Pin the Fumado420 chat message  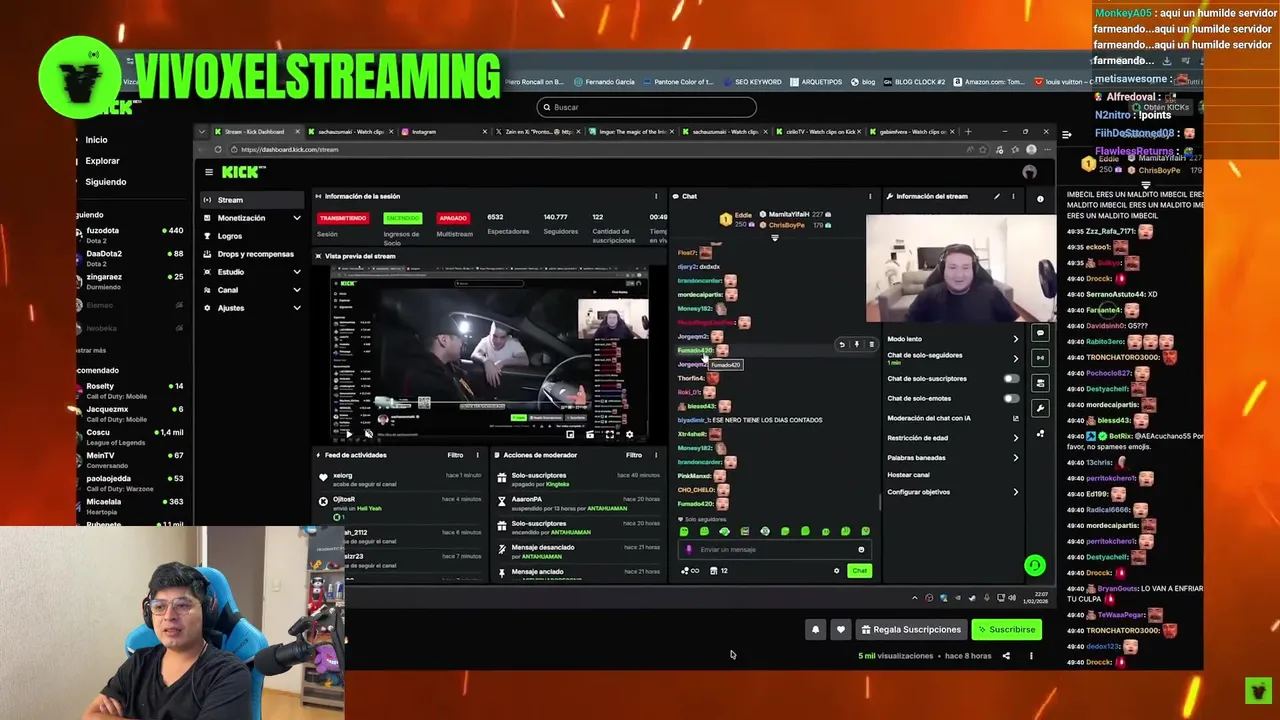pos(856,344)
